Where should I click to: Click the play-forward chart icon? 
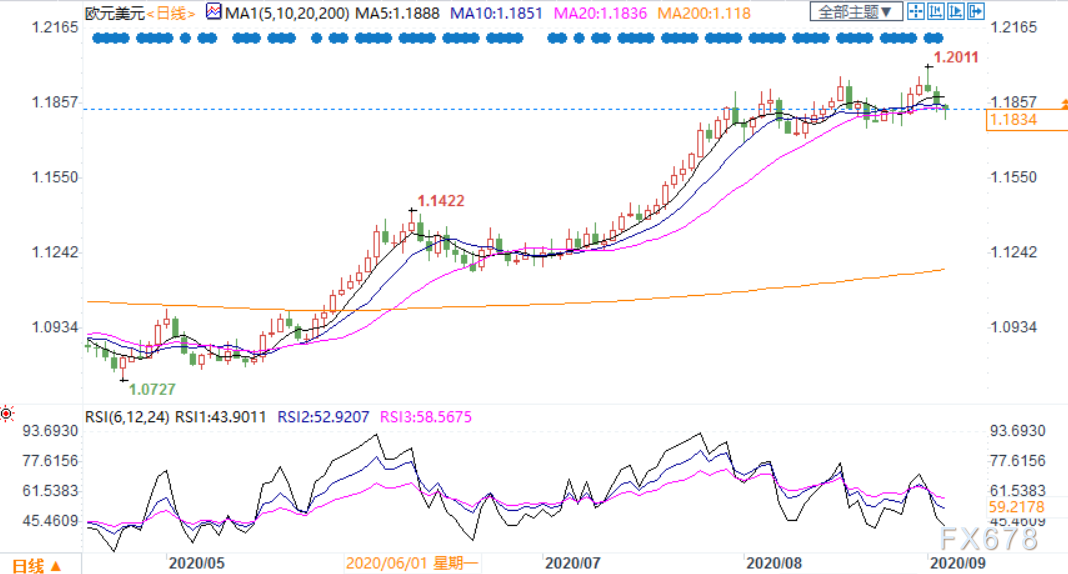[956, 11]
